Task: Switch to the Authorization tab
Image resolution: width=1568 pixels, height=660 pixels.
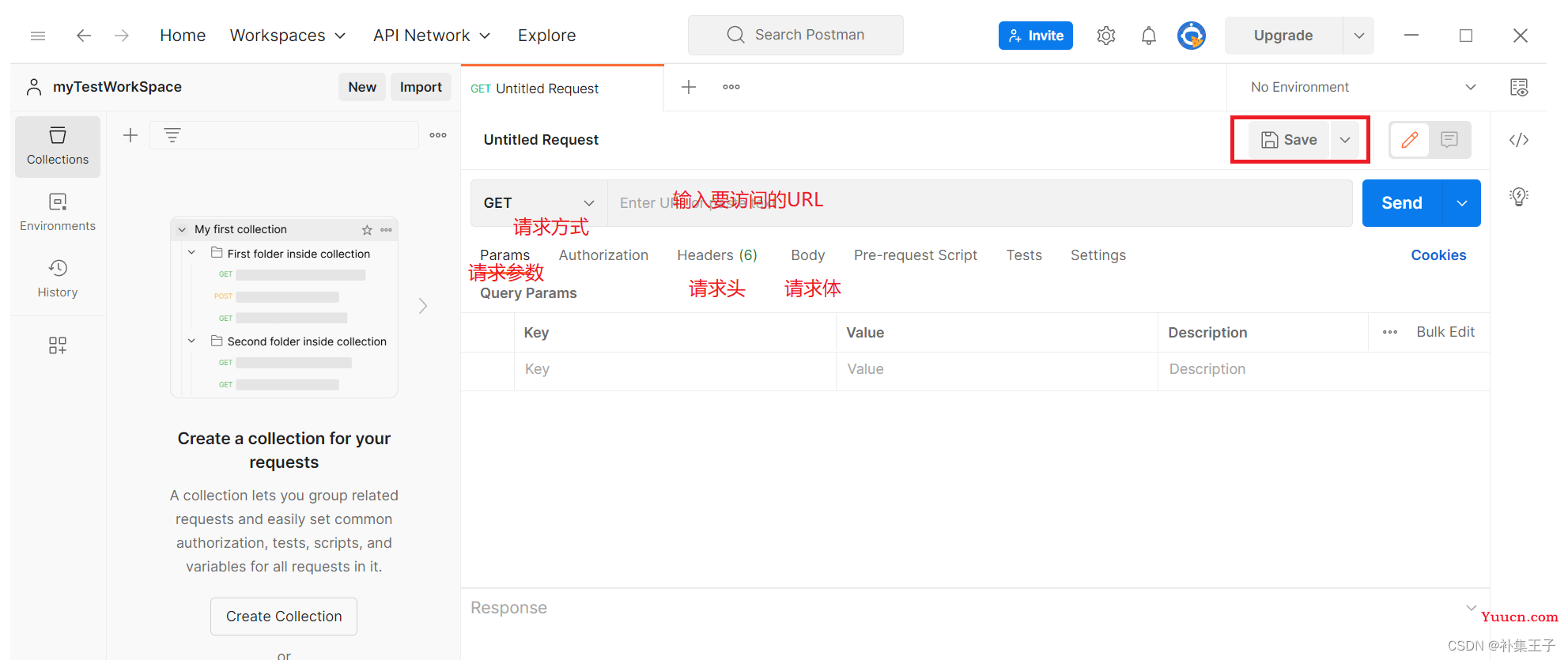Action: (x=603, y=255)
